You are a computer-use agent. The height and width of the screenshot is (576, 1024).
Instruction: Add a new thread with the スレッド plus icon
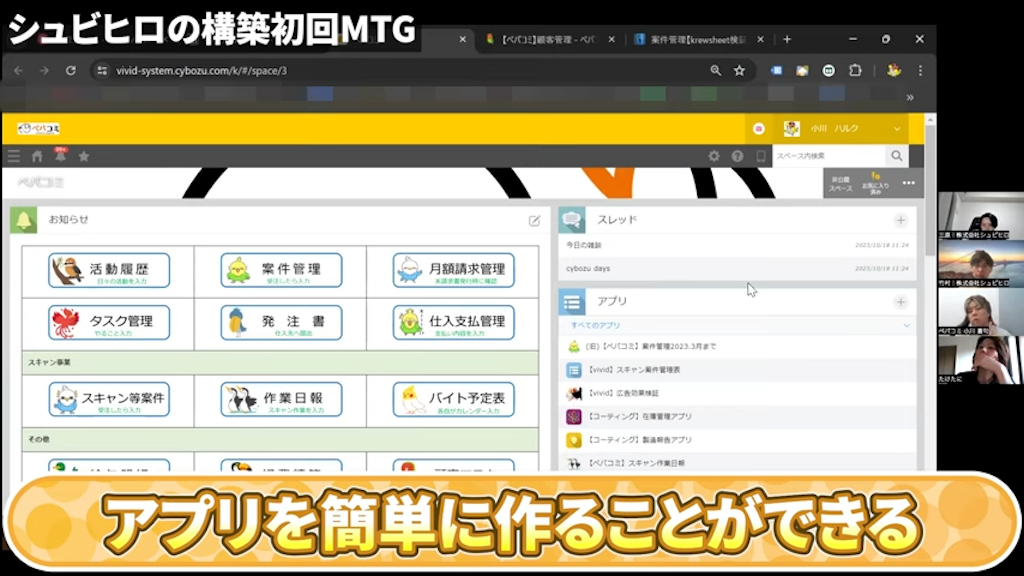click(x=902, y=219)
